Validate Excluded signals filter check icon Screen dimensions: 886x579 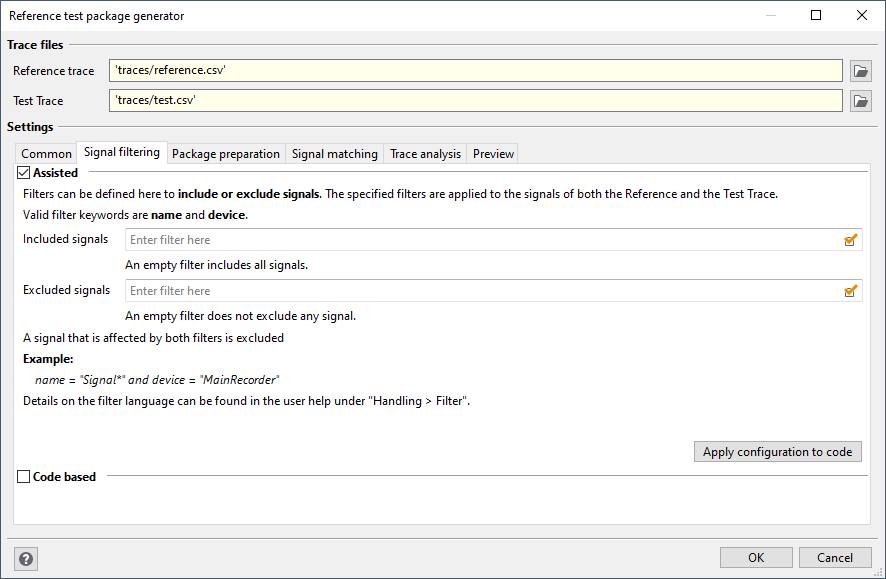point(850,291)
